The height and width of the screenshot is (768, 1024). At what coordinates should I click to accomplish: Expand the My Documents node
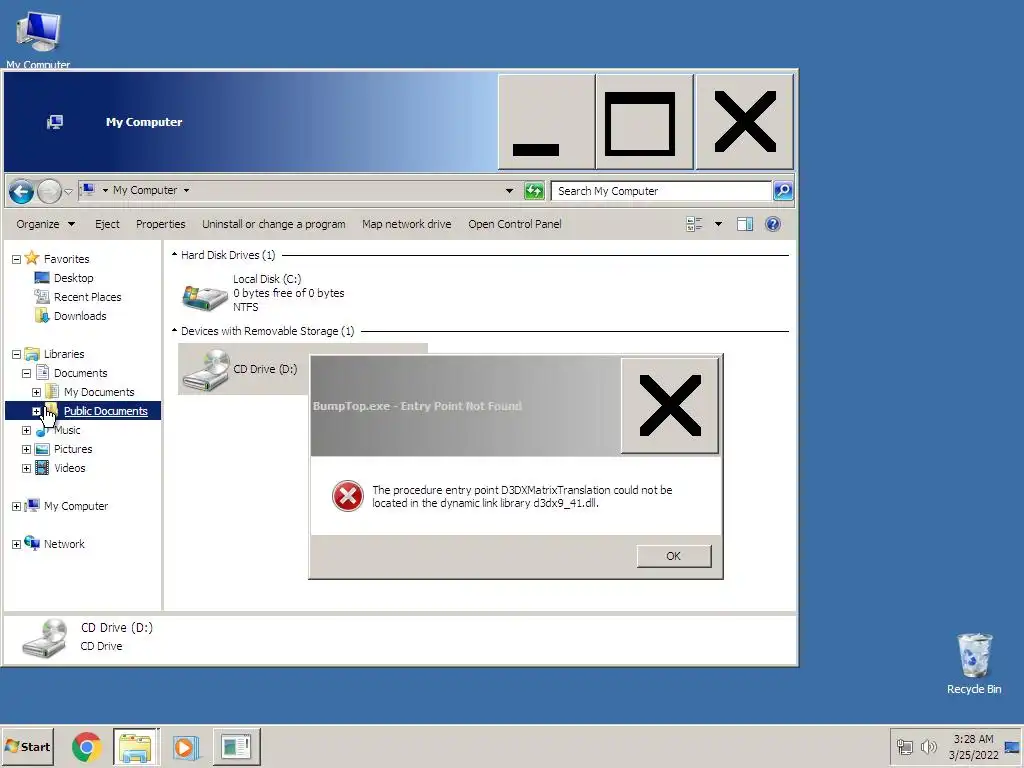point(37,392)
